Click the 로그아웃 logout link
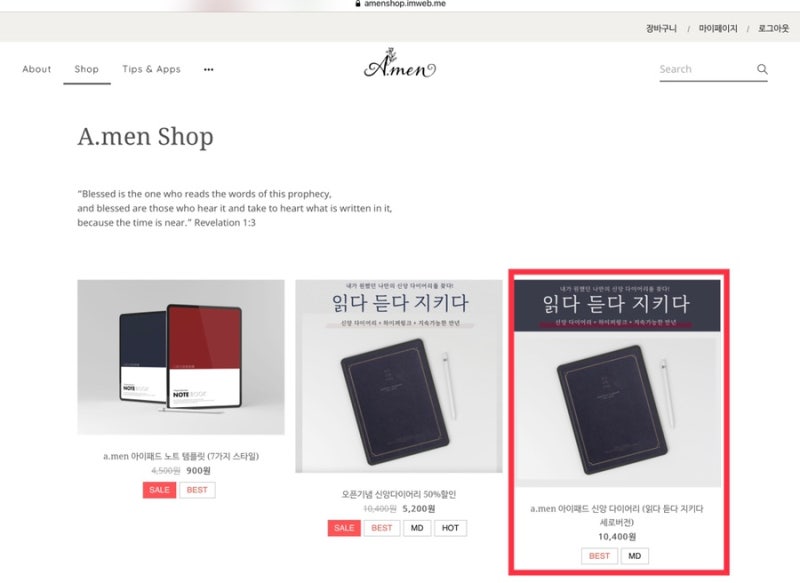Screen dimensions: 800x583 click(773, 29)
